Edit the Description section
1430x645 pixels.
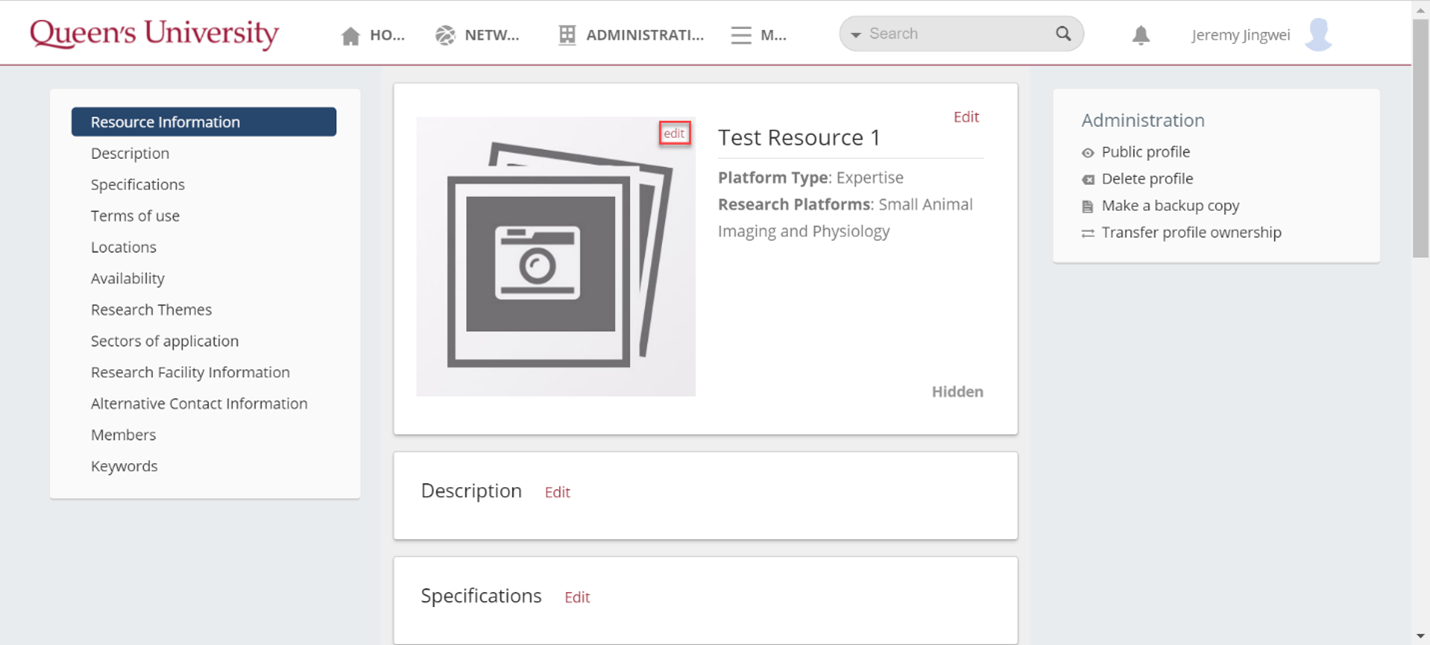(557, 492)
